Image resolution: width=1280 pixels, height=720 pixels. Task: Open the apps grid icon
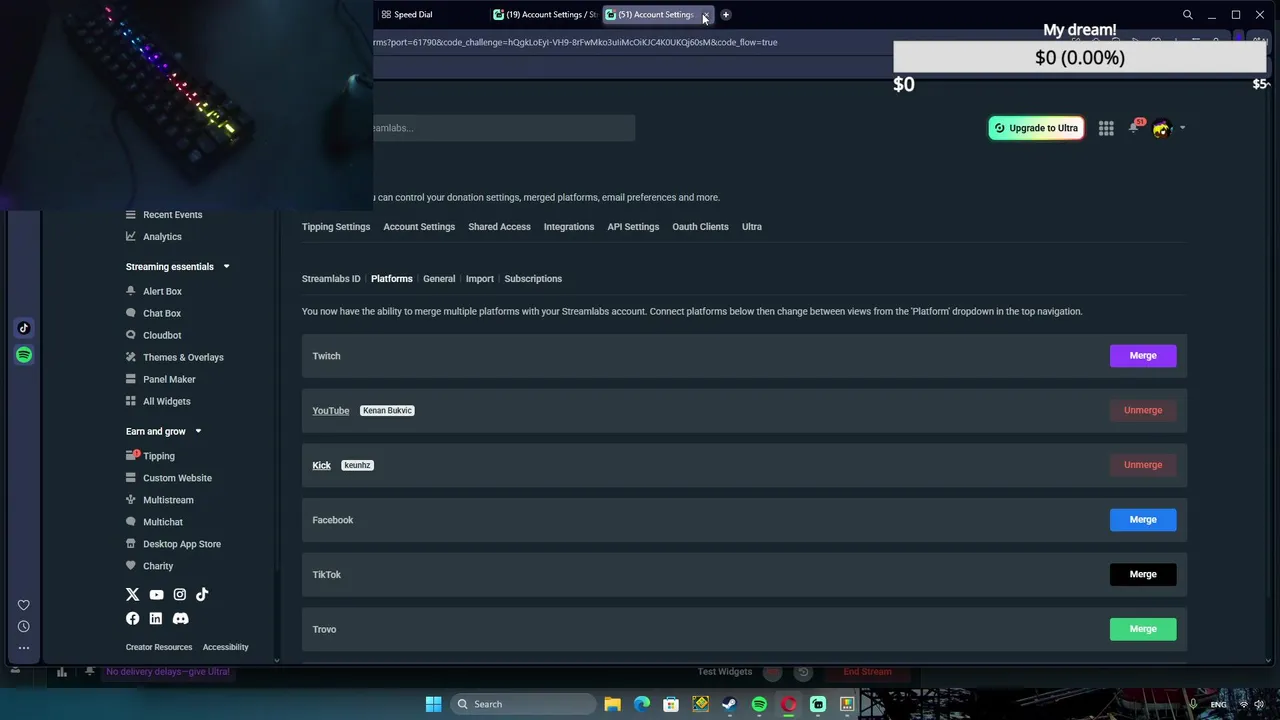coord(1106,128)
